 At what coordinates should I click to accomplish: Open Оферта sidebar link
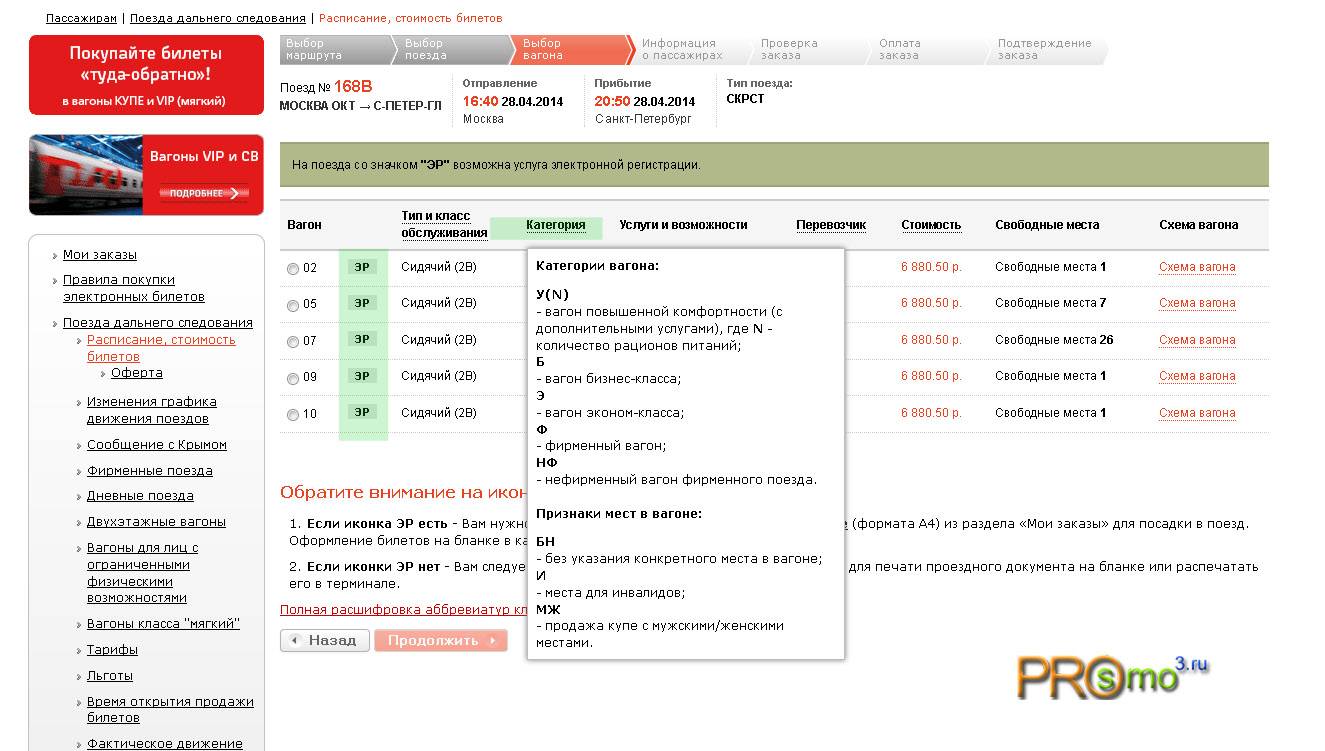(x=137, y=373)
